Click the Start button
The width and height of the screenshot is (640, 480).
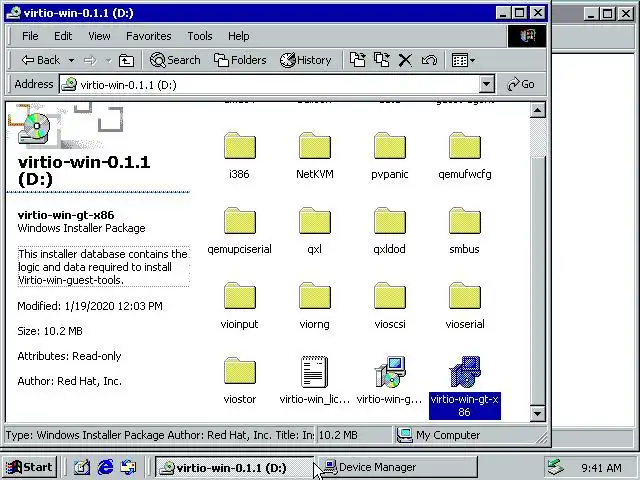point(29,467)
